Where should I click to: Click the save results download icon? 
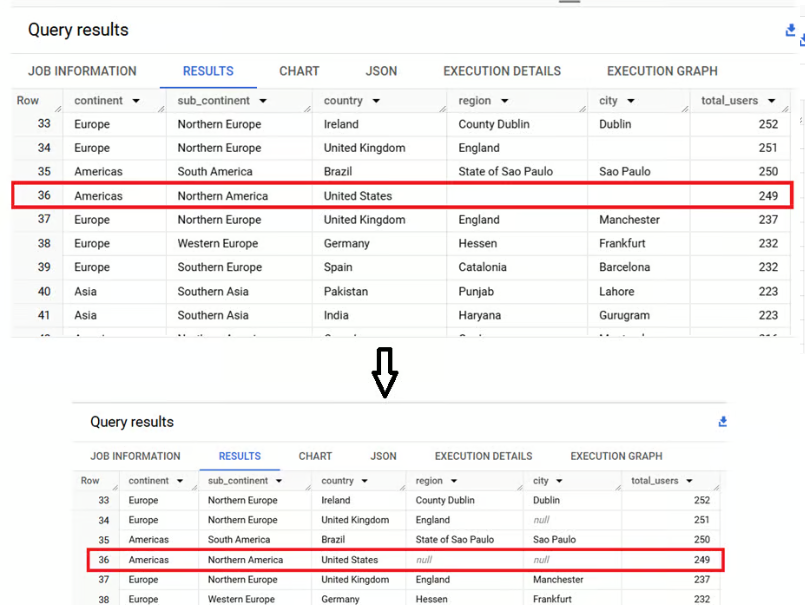(x=789, y=31)
